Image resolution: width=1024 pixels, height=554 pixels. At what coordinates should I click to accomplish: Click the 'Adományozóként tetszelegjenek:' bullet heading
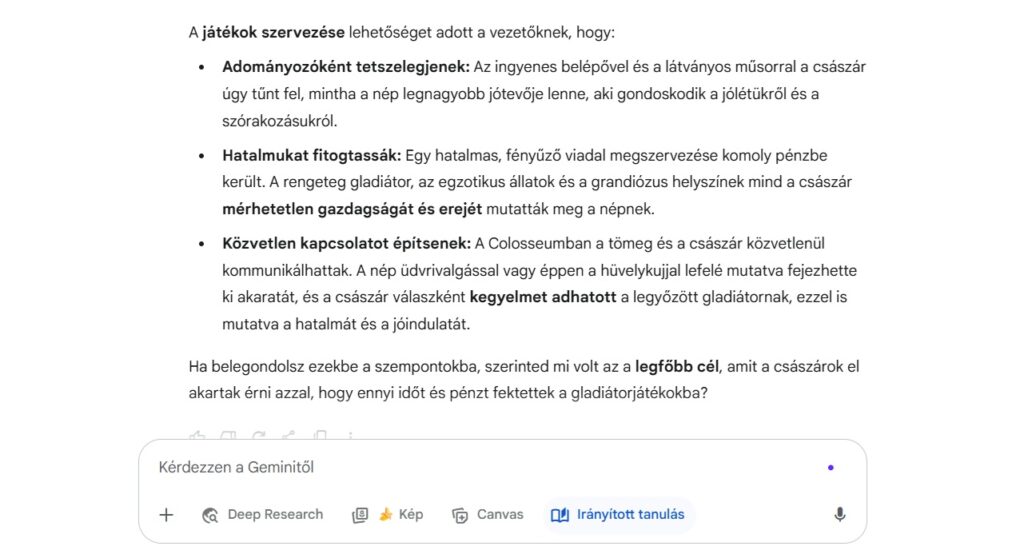pyautogui.click(x=346, y=67)
